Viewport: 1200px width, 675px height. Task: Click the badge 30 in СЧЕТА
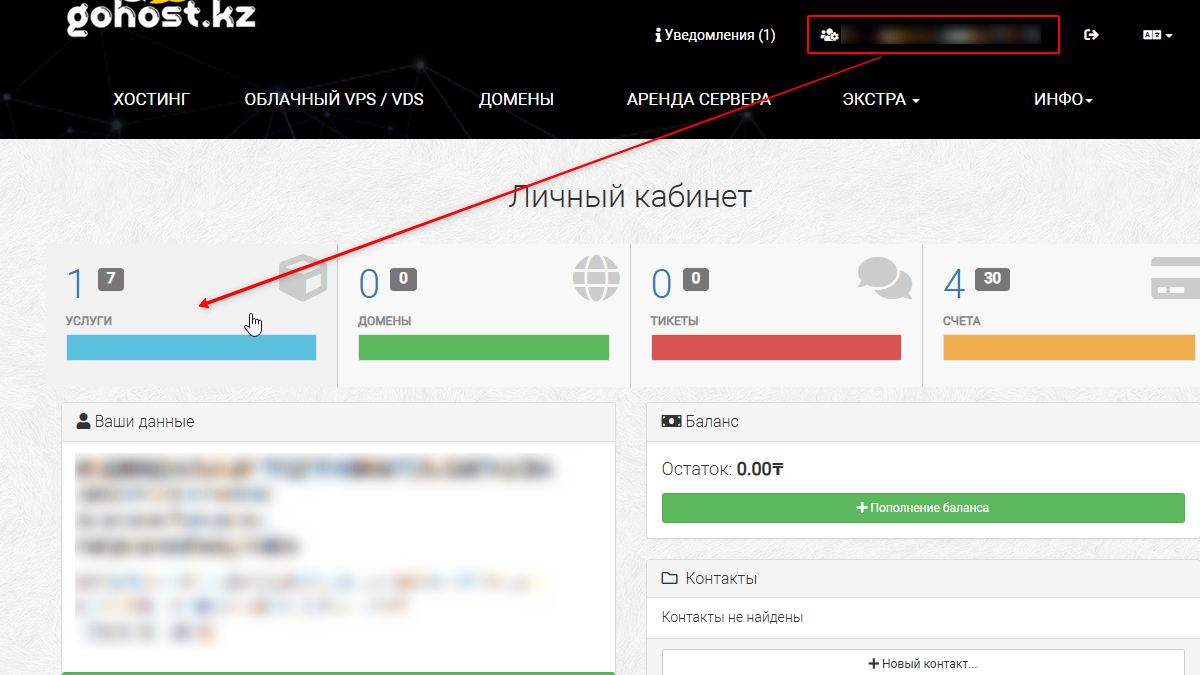click(x=992, y=279)
